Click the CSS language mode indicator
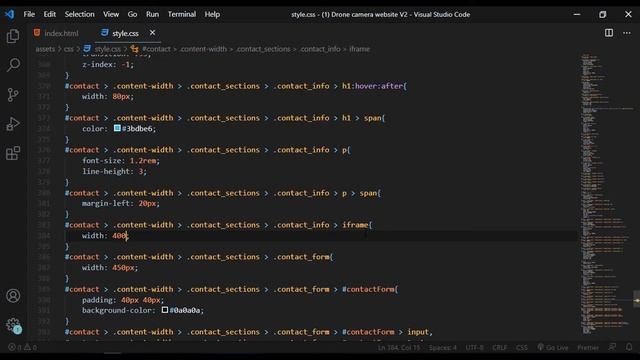Image resolution: width=640 pixels, height=360 pixels. click(x=522, y=347)
